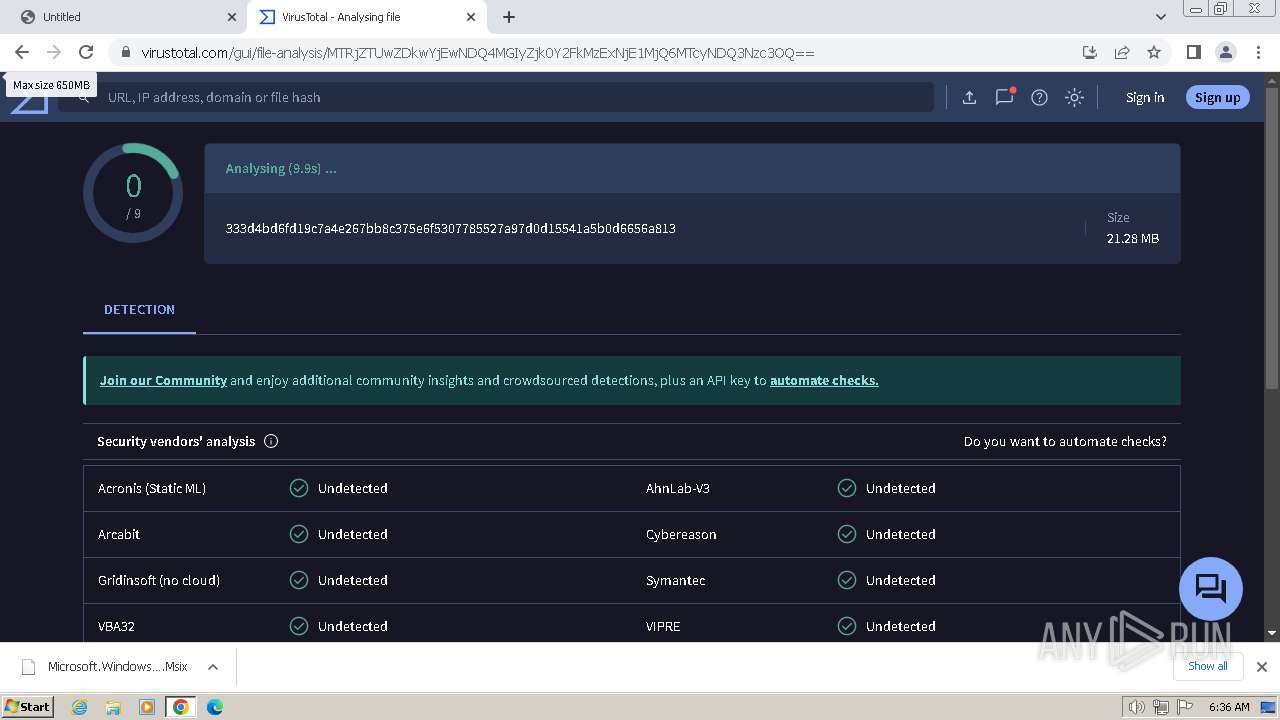Click the Undetected checkmark for Acronis
The width and height of the screenshot is (1280, 720).
tap(299, 488)
